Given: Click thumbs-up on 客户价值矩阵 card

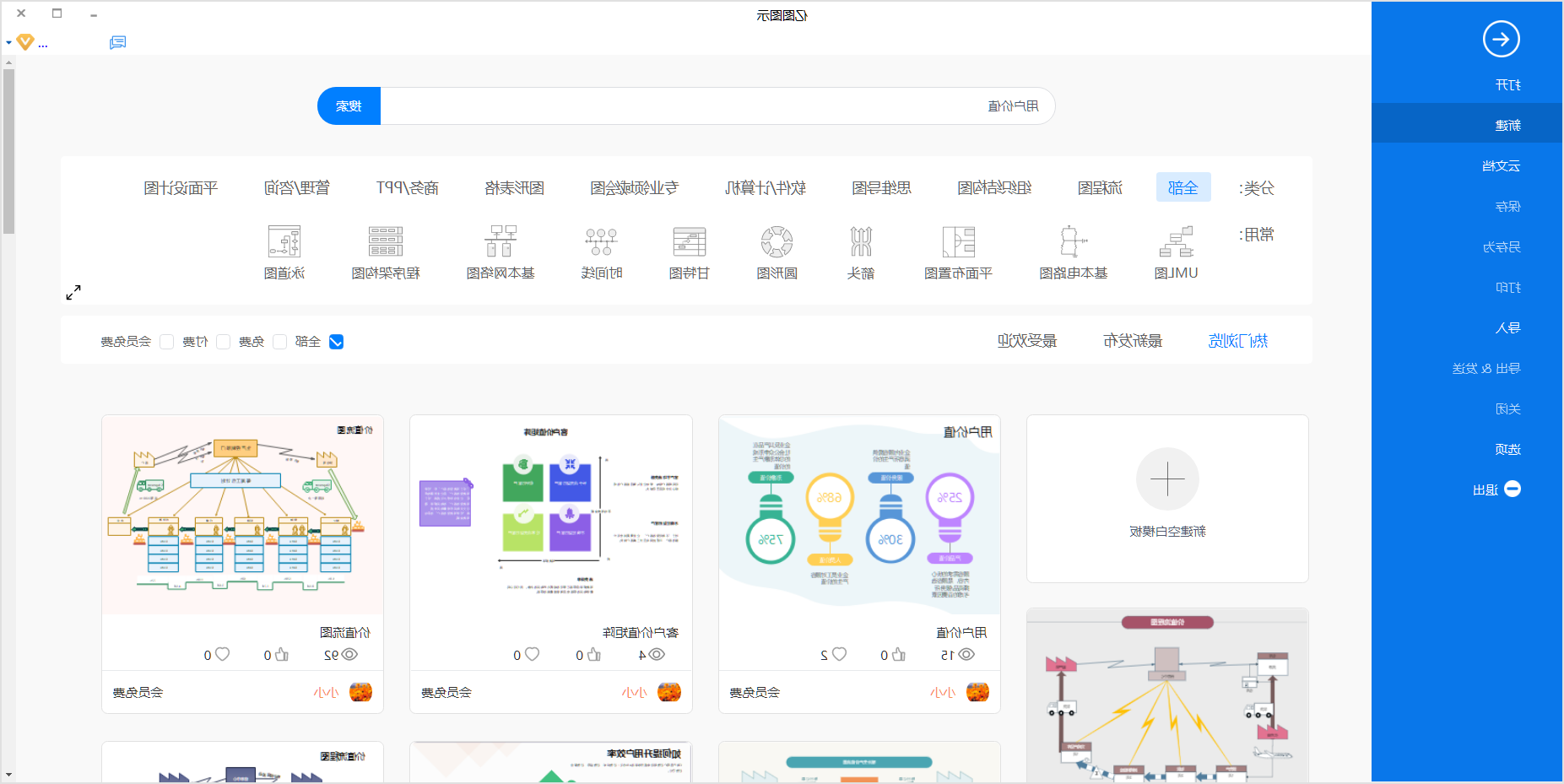Looking at the screenshot, I should point(593,654).
